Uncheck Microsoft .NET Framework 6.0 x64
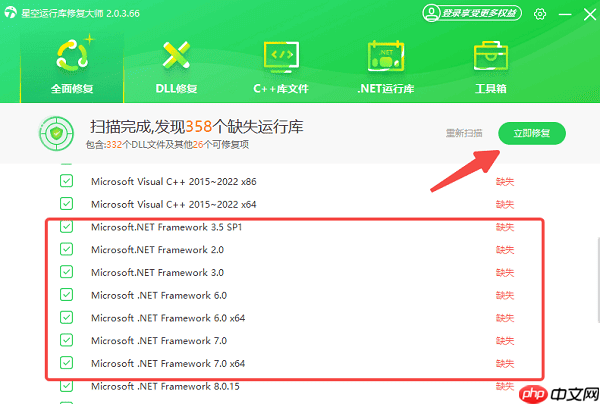This screenshot has height=404, width=600. click(x=66, y=317)
